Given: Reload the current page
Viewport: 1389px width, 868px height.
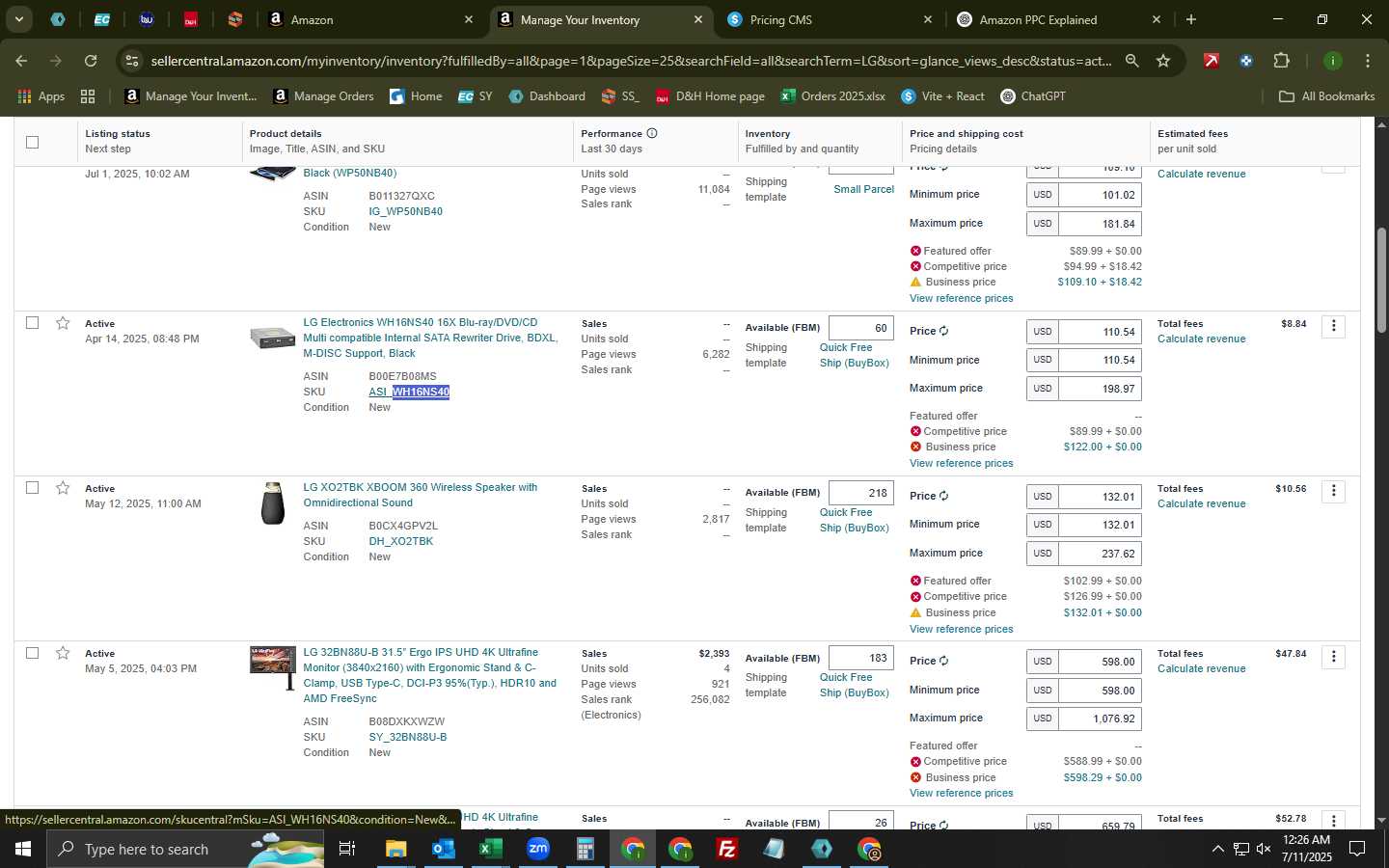Looking at the screenshot, I should (91, 61).
